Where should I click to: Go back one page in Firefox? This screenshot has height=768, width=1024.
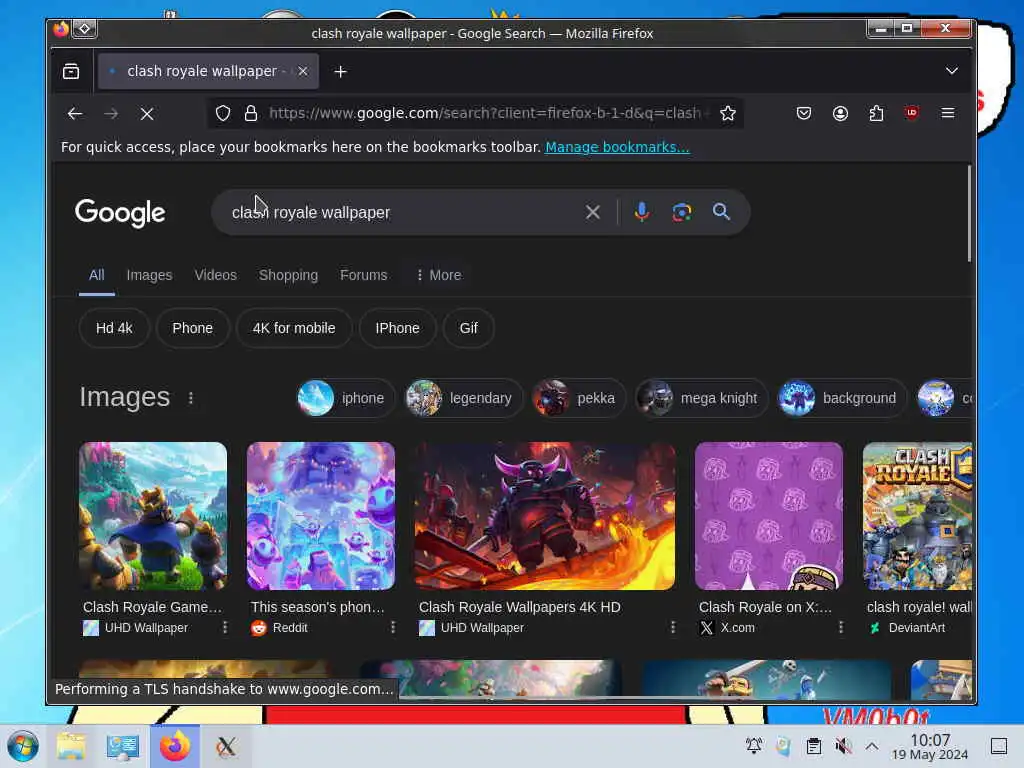point(75,114)
